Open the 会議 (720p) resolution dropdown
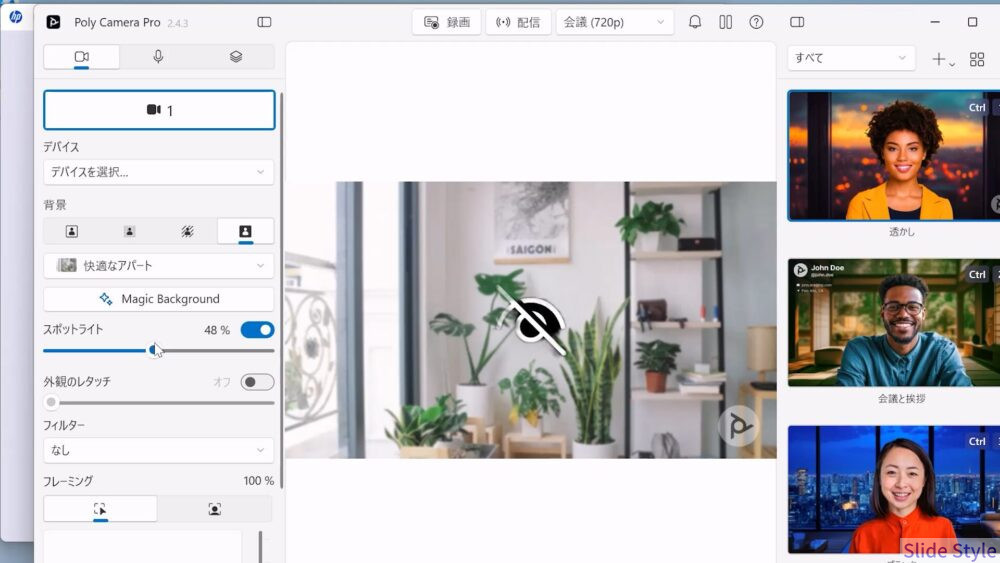The width and height of the screenshot is (1000, 563). click(x=614, y=22)
